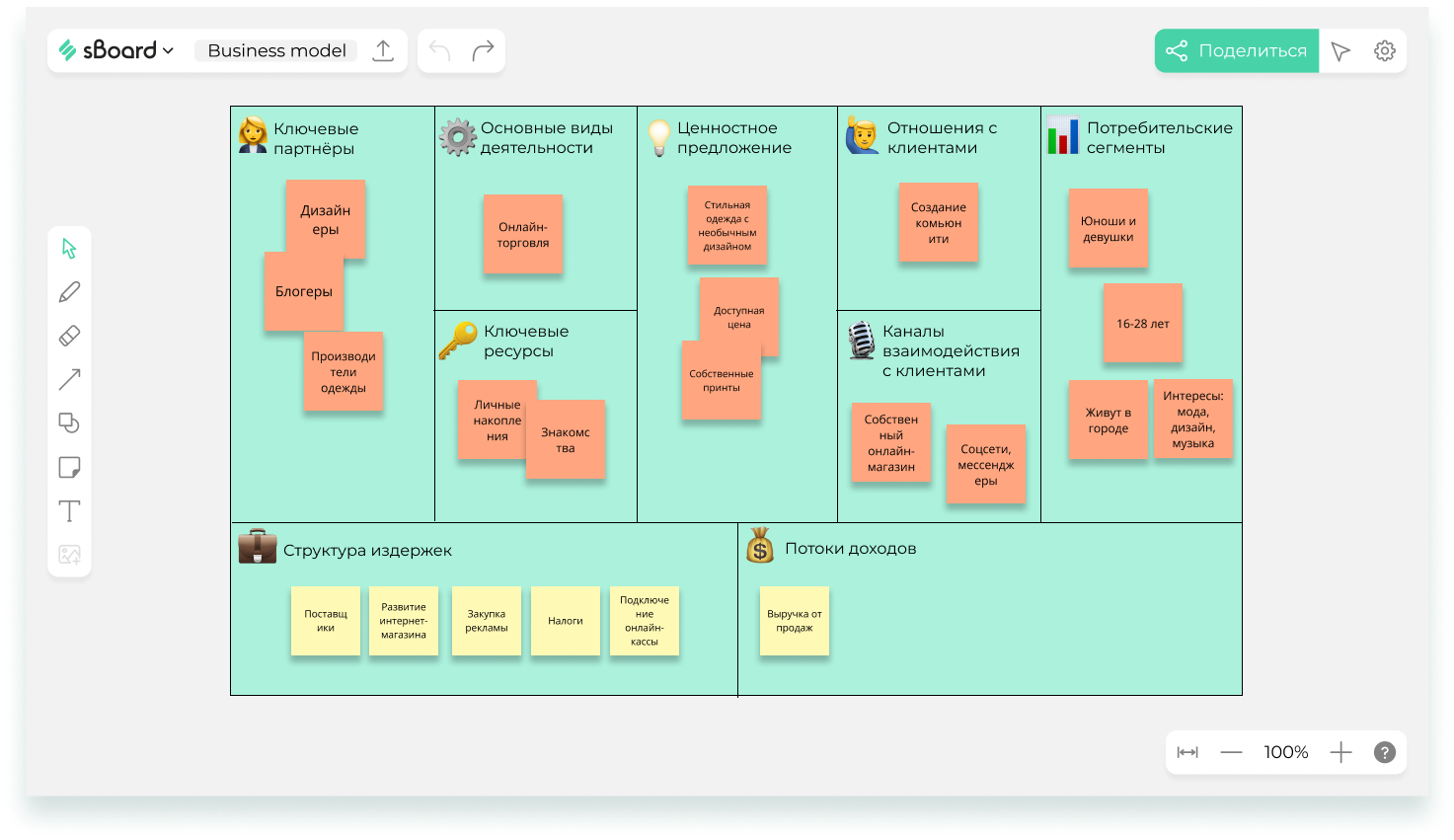The width and height of the screenshot is (1454, 840).
Task: Open the help question mark
Action: (x=1385, y=752)
